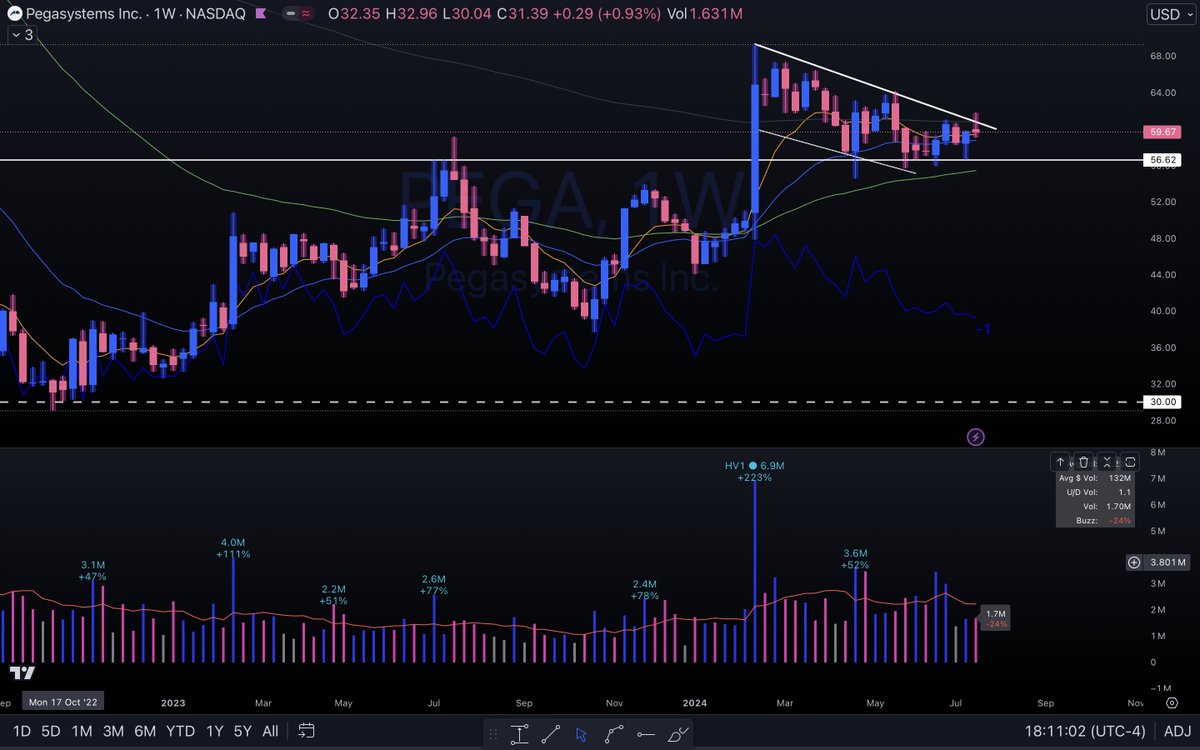The width and height of the screenshot is (1200, 750).
Task: Select the trend line drawing tool
Action: (551, 735)
